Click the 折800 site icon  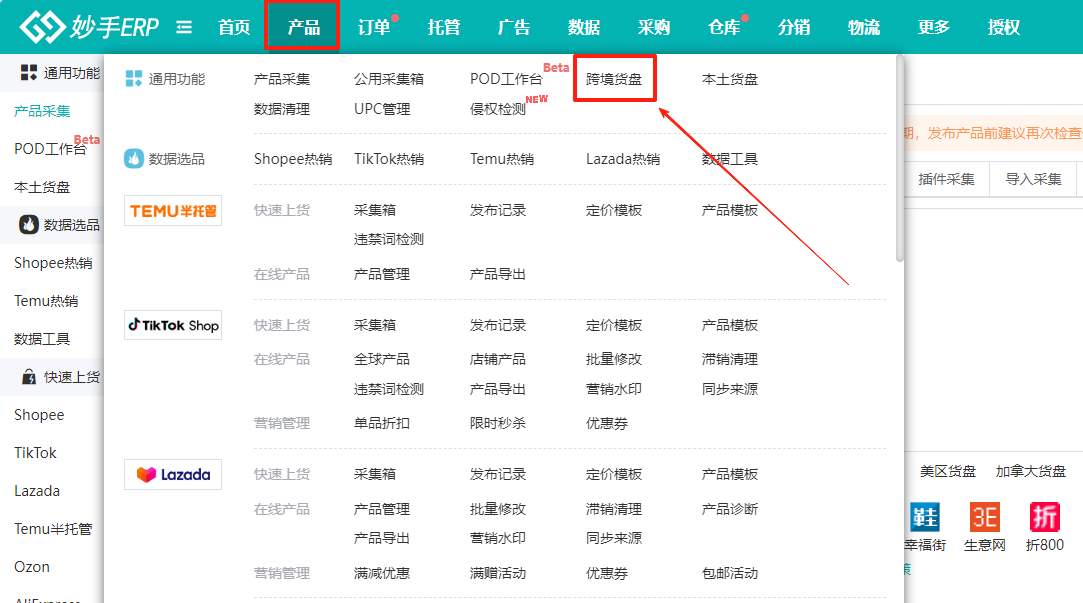coord(1044,517)
